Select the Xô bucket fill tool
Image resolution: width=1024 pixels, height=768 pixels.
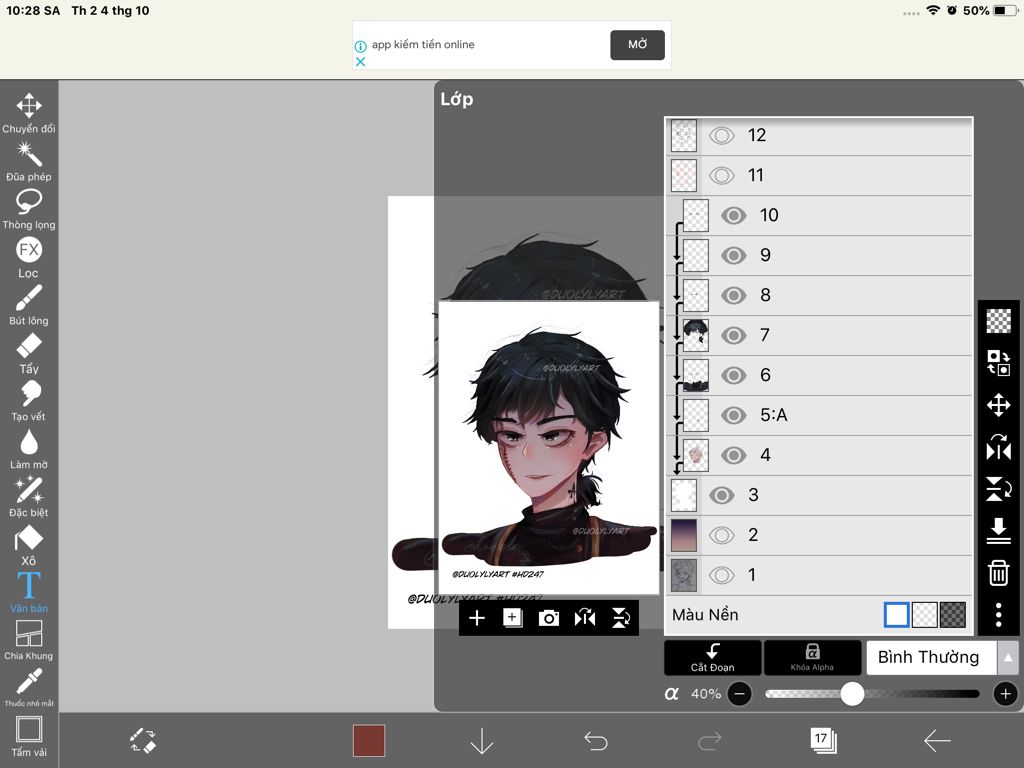click(29, 545)
